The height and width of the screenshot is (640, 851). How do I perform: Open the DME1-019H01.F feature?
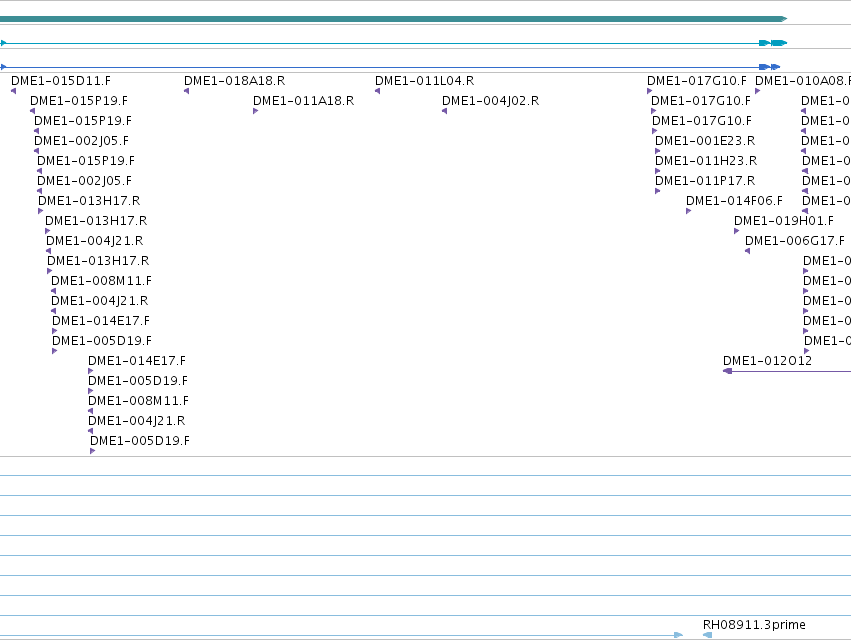point(784,221)
